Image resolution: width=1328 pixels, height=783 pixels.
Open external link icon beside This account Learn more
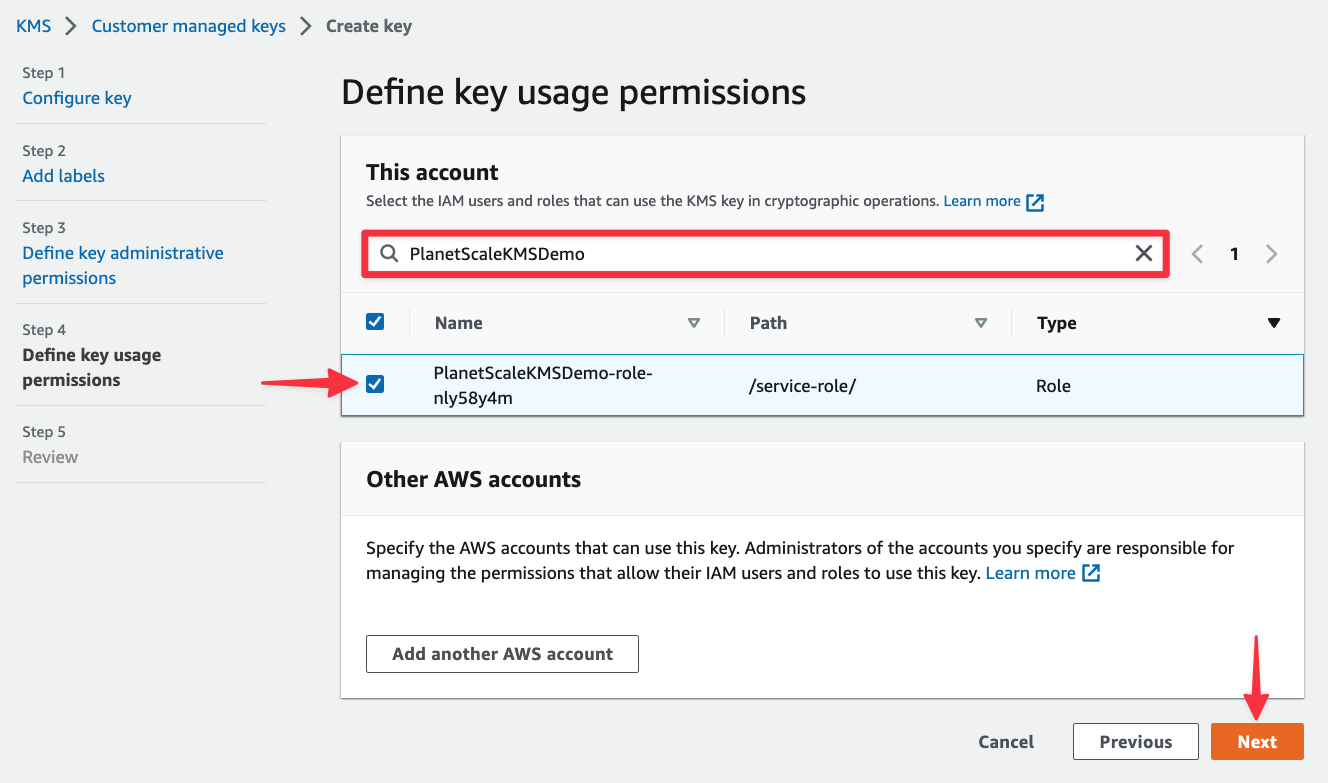[1036, 202]
